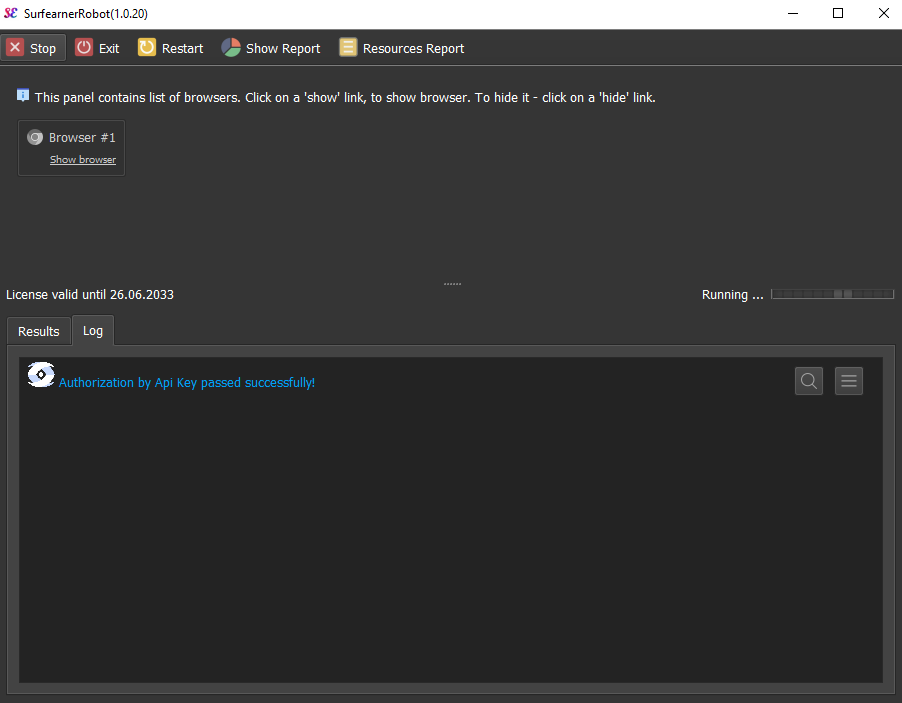Open the pie chart Show Report icon

231,47
